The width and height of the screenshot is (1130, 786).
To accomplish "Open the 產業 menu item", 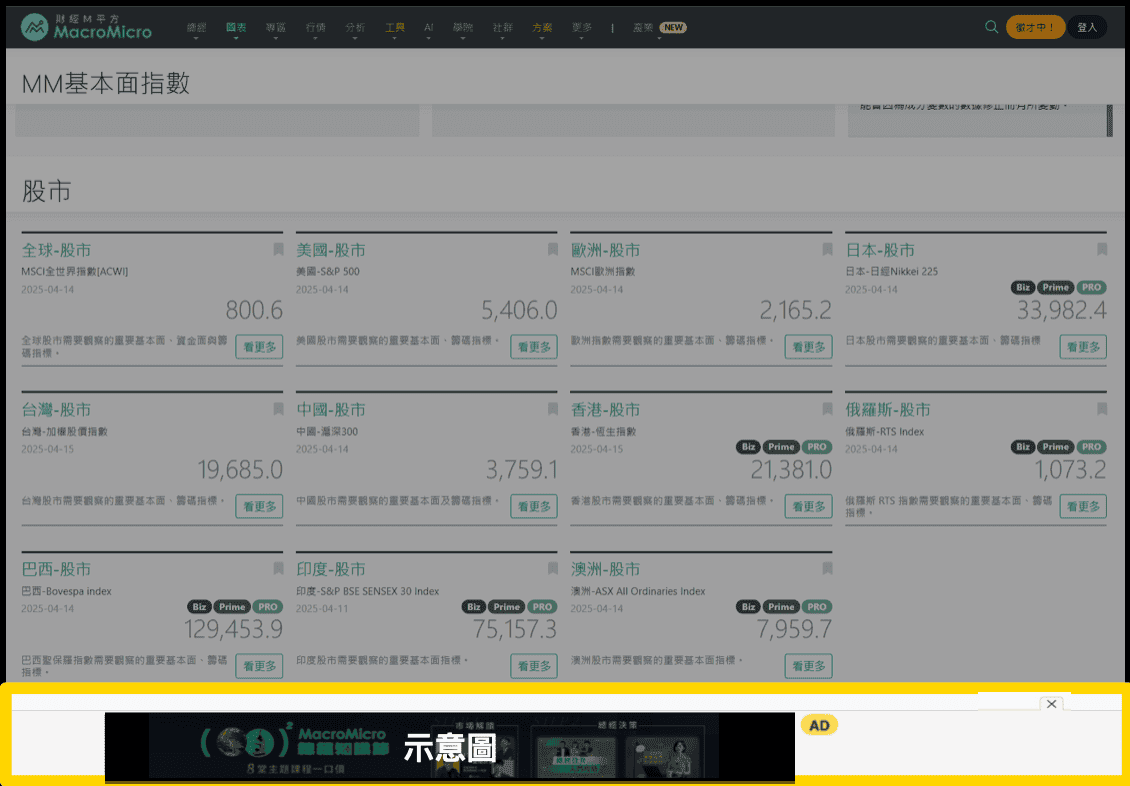I will point(643,27).
